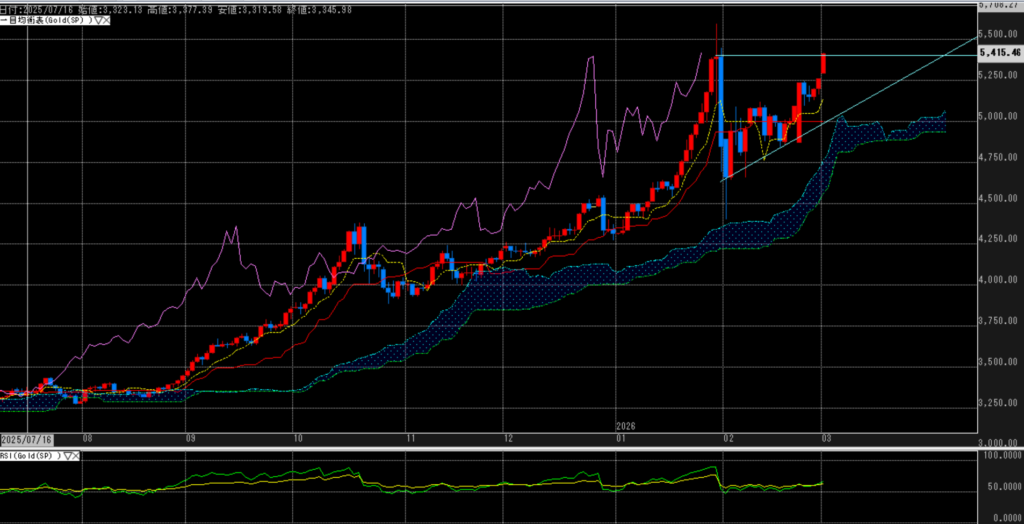Click the 5,000.00 price axis label
This screenshot has height=524, width=1024.
1000,116
